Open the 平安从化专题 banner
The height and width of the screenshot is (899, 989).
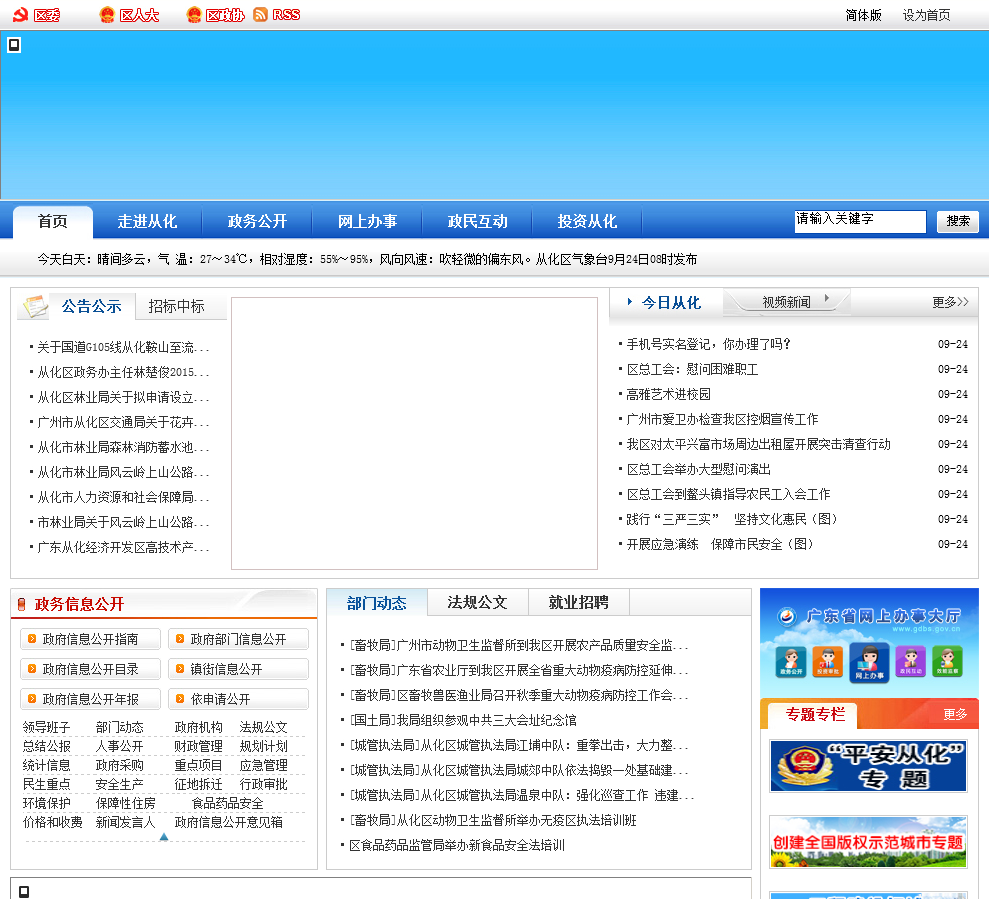[868, 766]
